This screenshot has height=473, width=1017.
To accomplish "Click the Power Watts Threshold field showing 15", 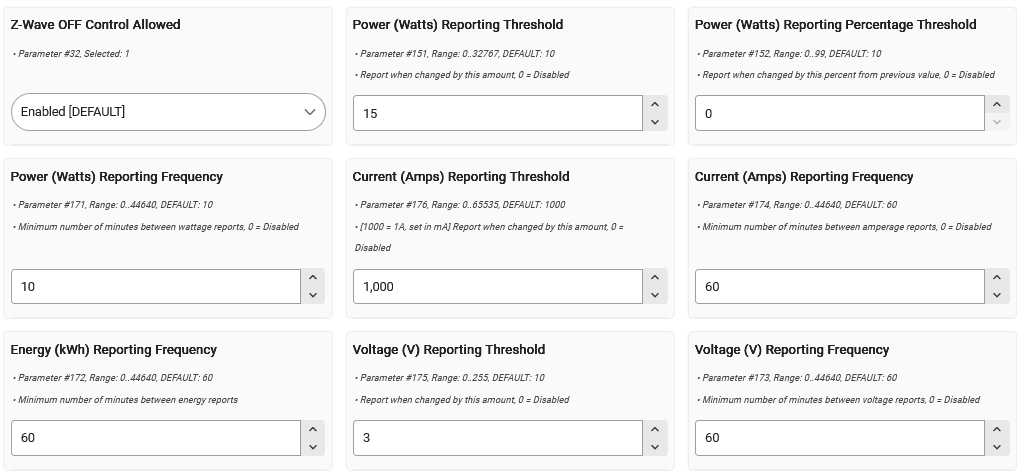I will click(497, 113).
